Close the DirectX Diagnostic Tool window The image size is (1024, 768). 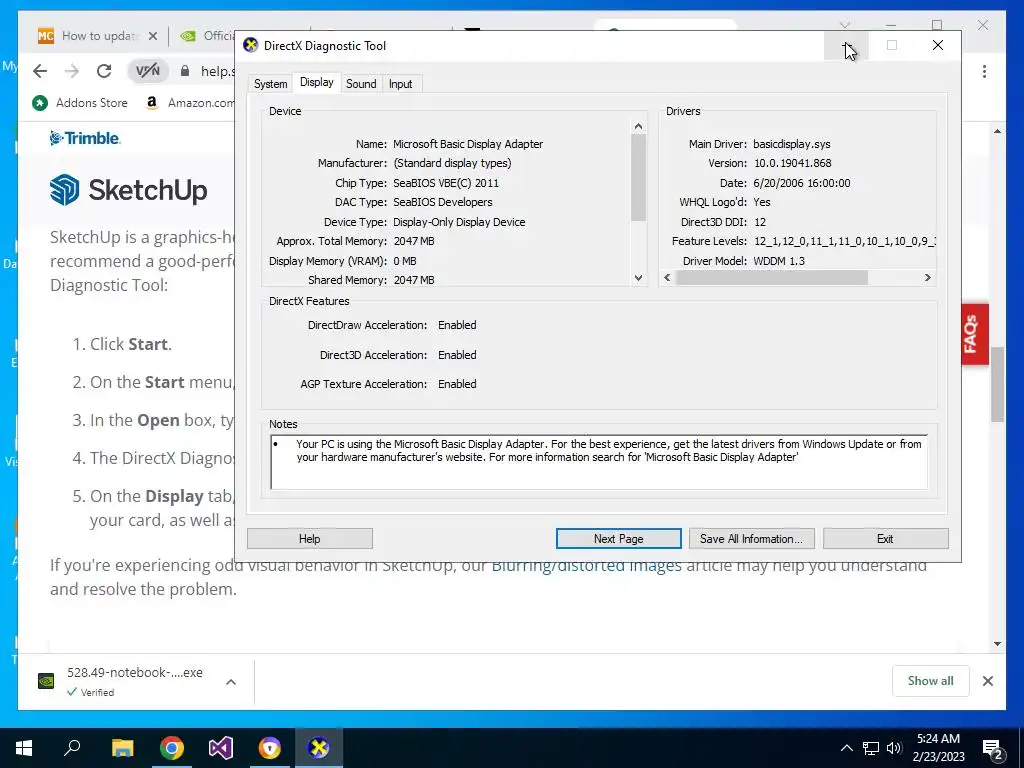(x=938, y=45)
